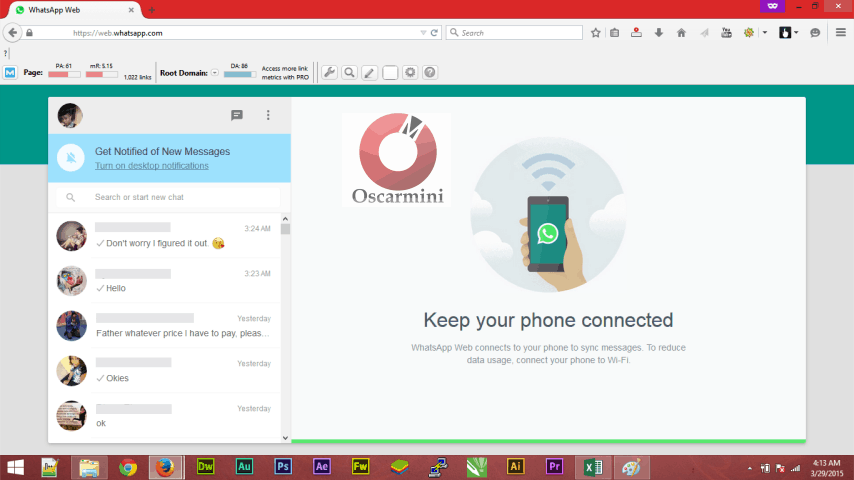Expand the Root Domain dropdown in MozBar
The height and width of the screenshot is (480, 854).
point(215,73)
